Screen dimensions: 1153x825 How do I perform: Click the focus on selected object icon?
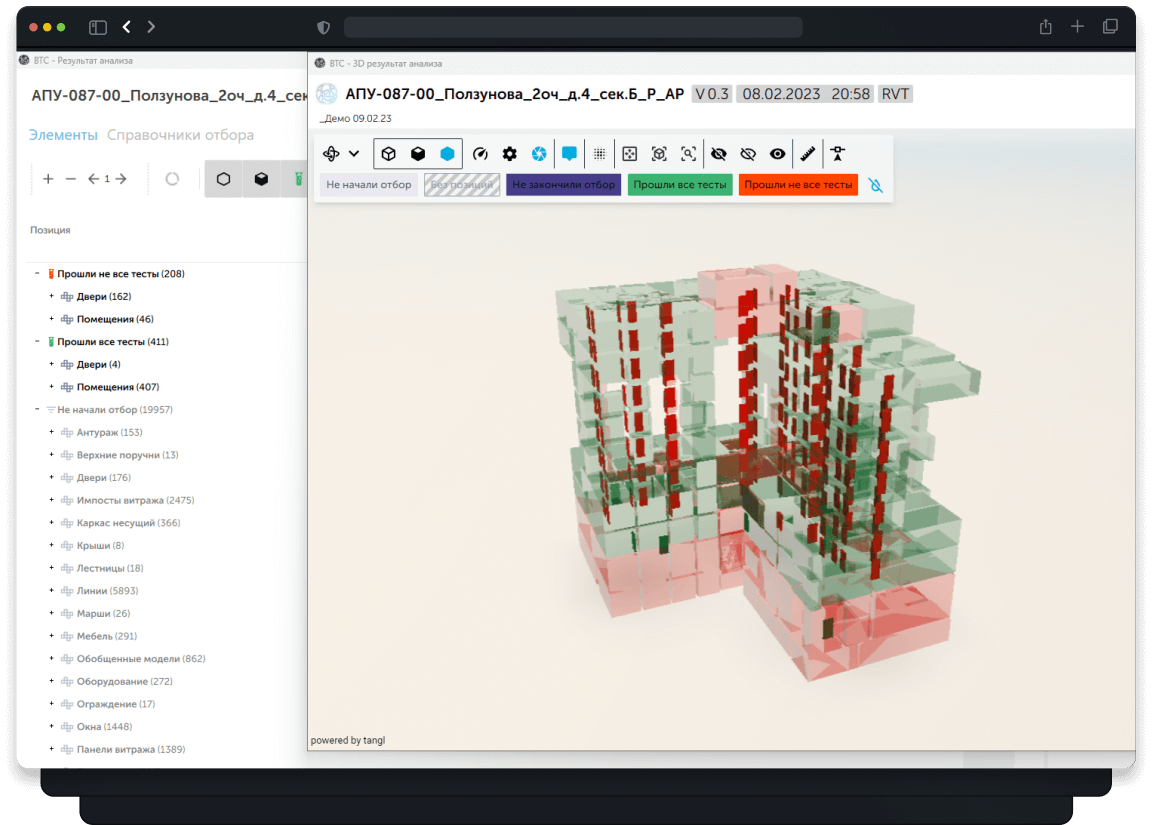click(x=659, y=154)
